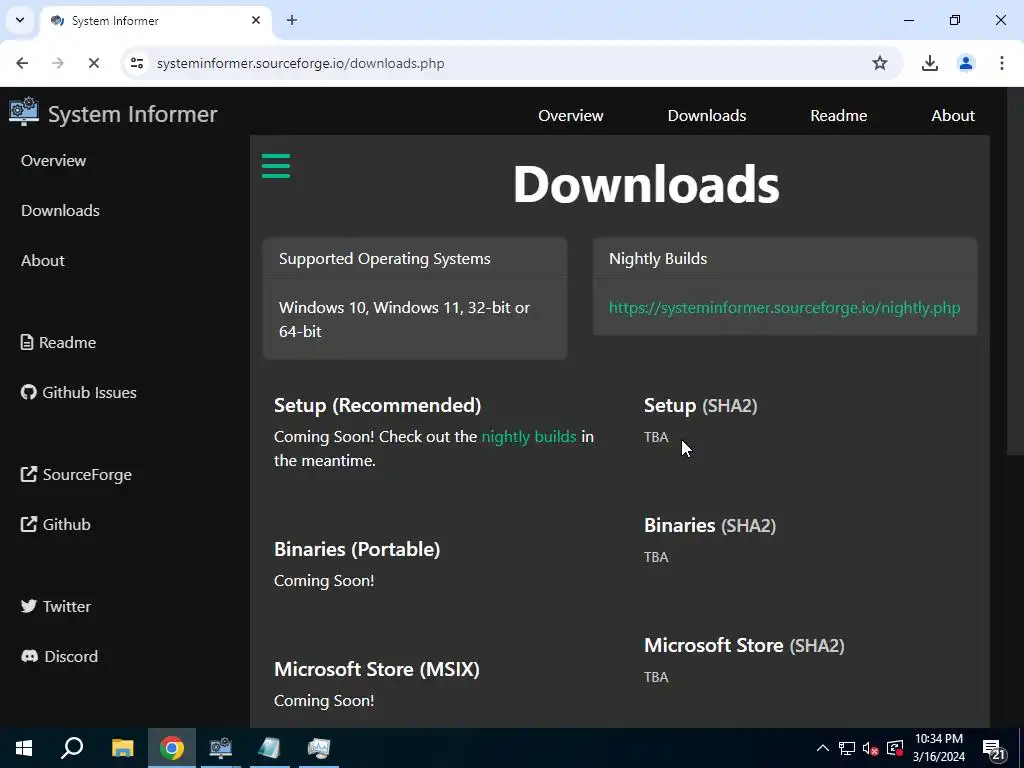Viewport: 1024px width, 768px height.
Task: Open the Chrome downloads icon
Action: pos(930,63)
